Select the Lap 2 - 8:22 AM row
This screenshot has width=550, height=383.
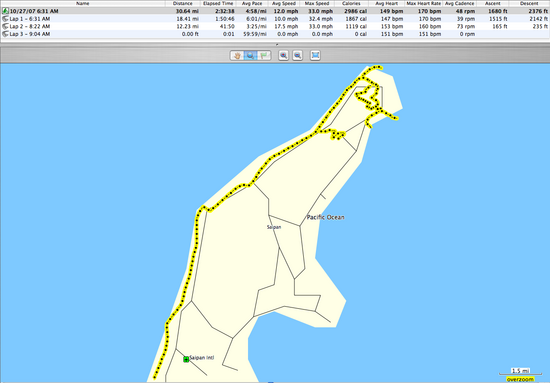pos(275,26)
